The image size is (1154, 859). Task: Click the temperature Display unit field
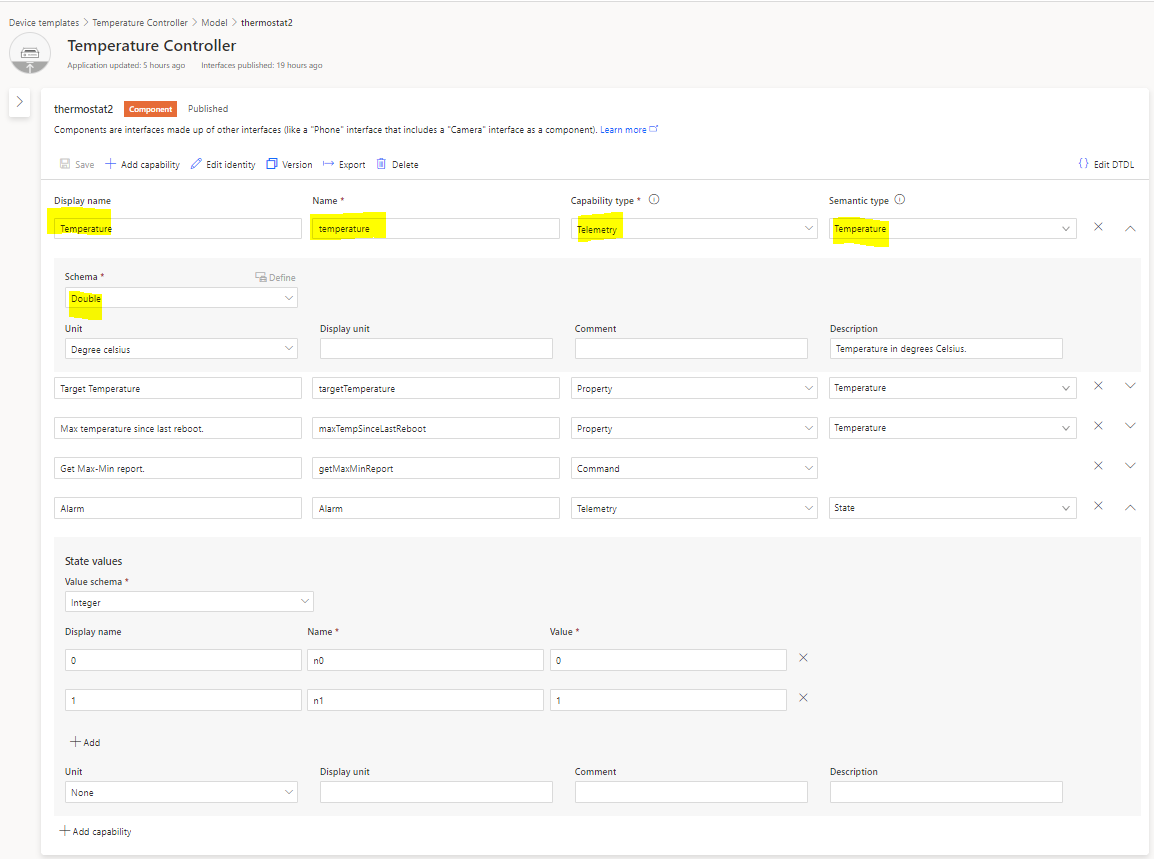pos(436,349)
